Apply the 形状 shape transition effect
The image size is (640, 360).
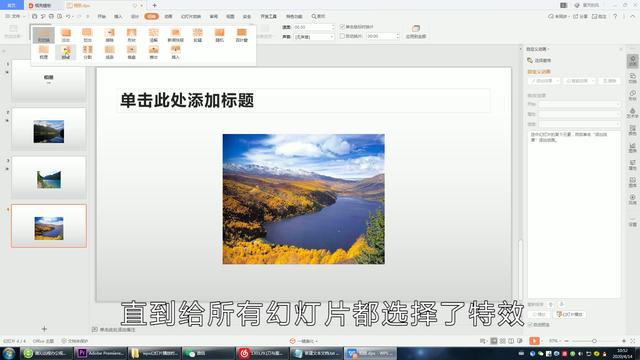pos(131,36)
